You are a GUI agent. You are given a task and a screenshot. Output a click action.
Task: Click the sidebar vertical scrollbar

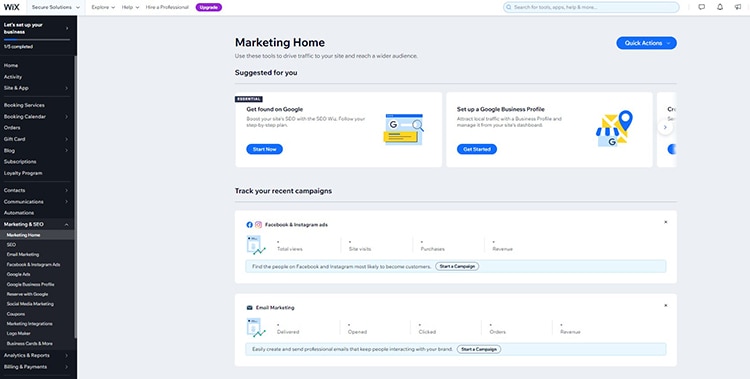click(x=75, y=196)
